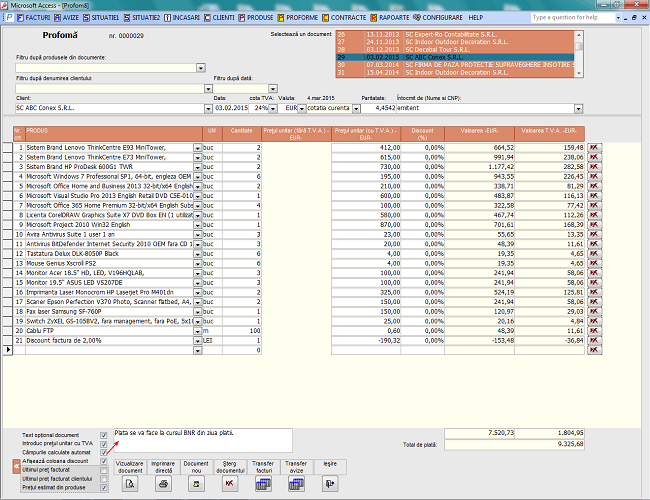Image resolution: width=650 pixels, height=500 pixels.
Task: Click the PROFORME menu icon
Action: point(281,17)
